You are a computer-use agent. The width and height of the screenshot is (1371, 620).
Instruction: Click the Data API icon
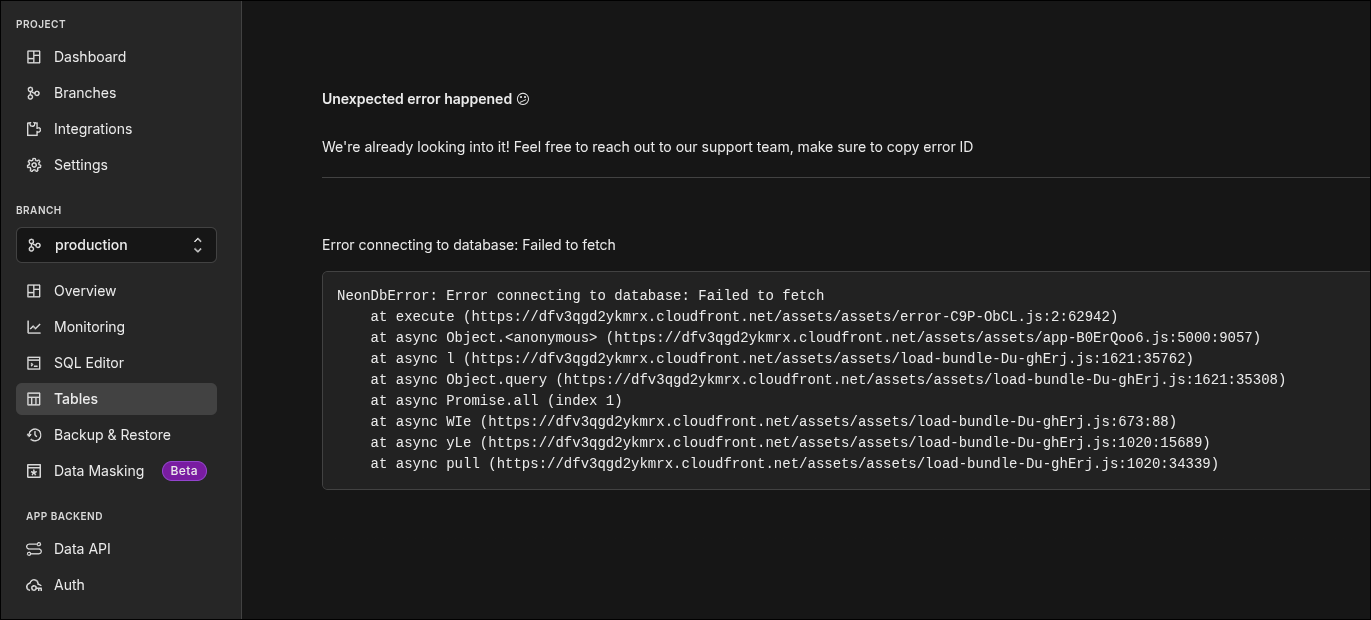point(34,549)
